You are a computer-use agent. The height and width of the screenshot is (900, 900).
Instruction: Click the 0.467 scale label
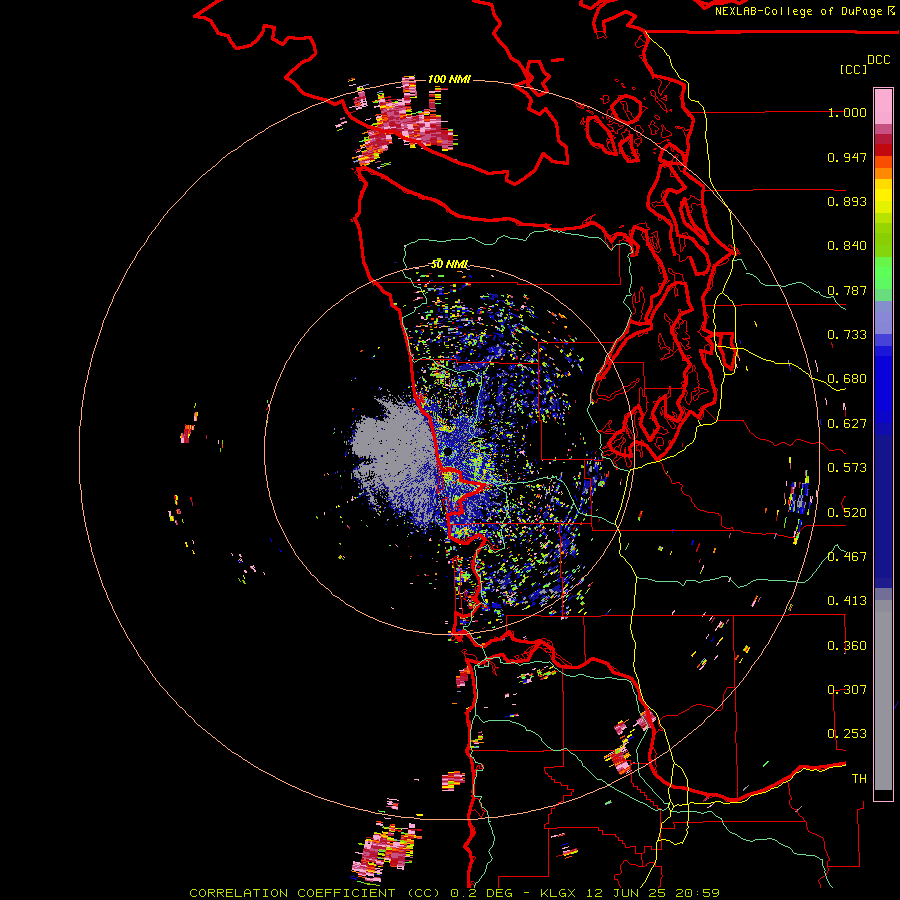click(x=847, y=557)
